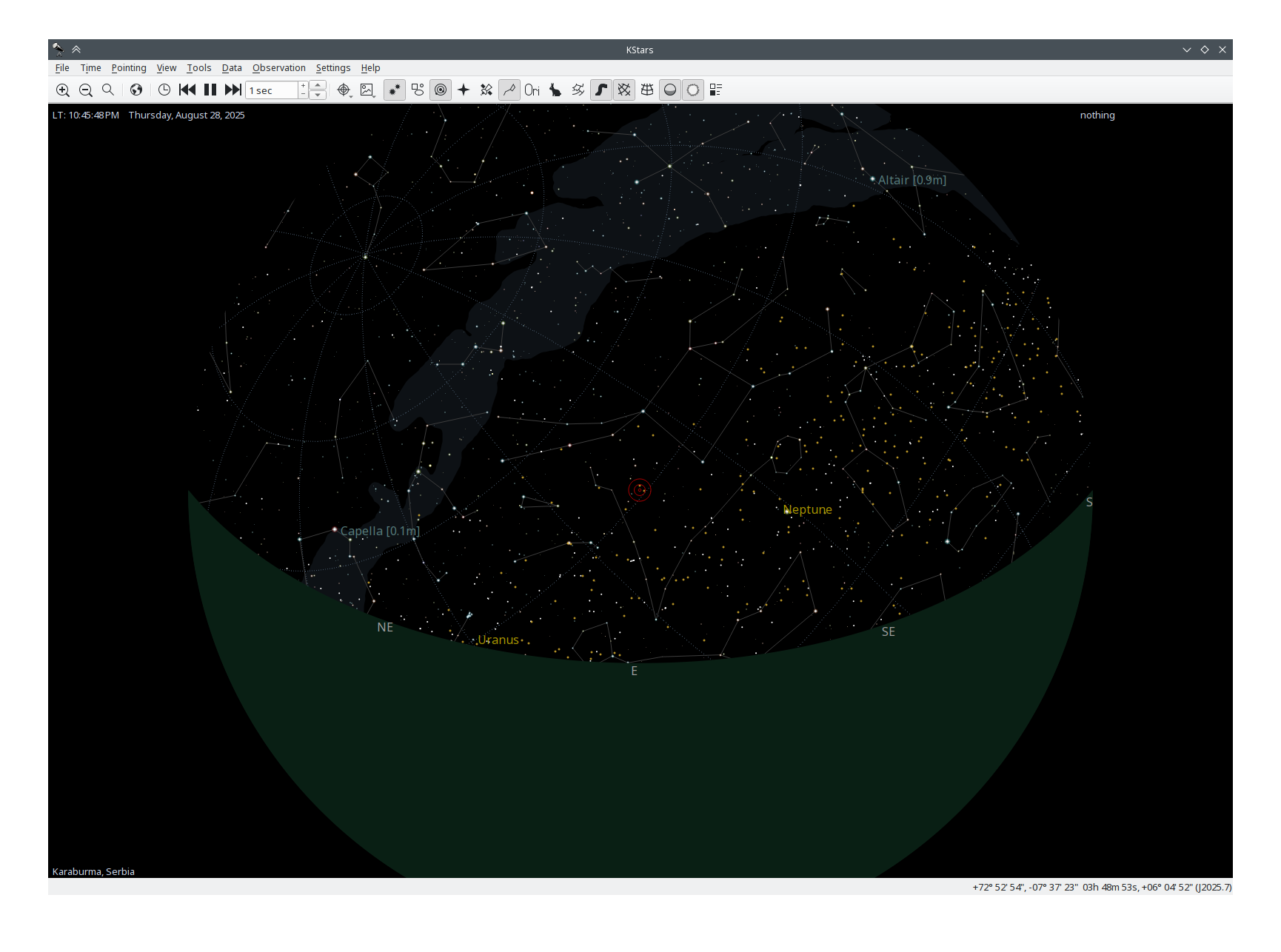Screen dimensions: 1281x952
Task: Open the Find Object search tool
Action: [108, 90]
